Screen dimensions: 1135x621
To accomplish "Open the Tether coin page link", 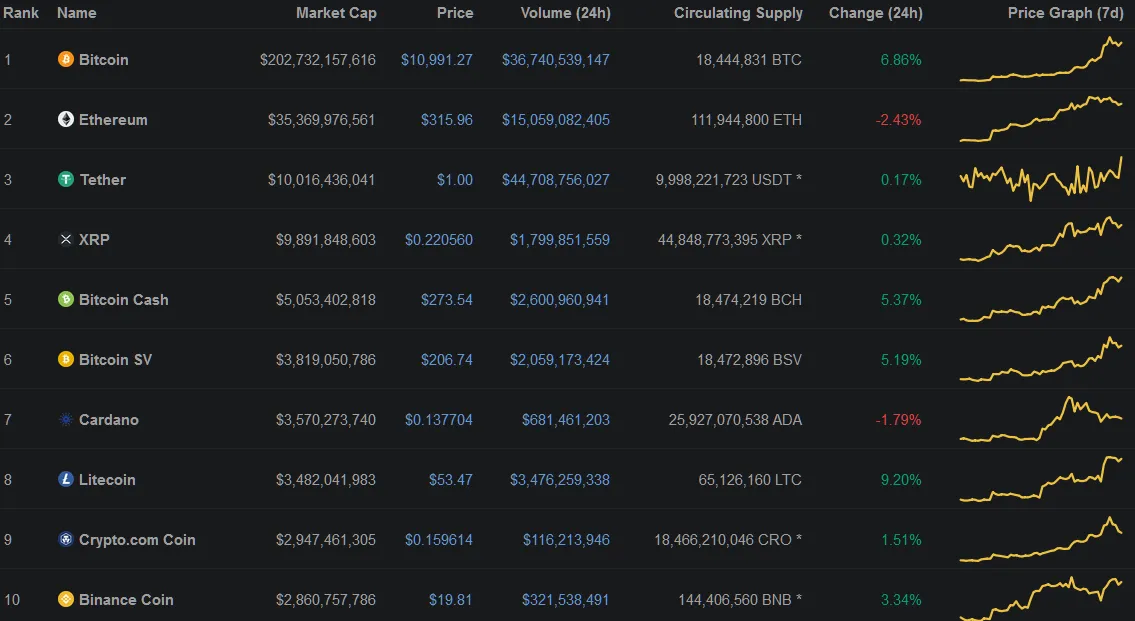I will [x=102, y=180].
